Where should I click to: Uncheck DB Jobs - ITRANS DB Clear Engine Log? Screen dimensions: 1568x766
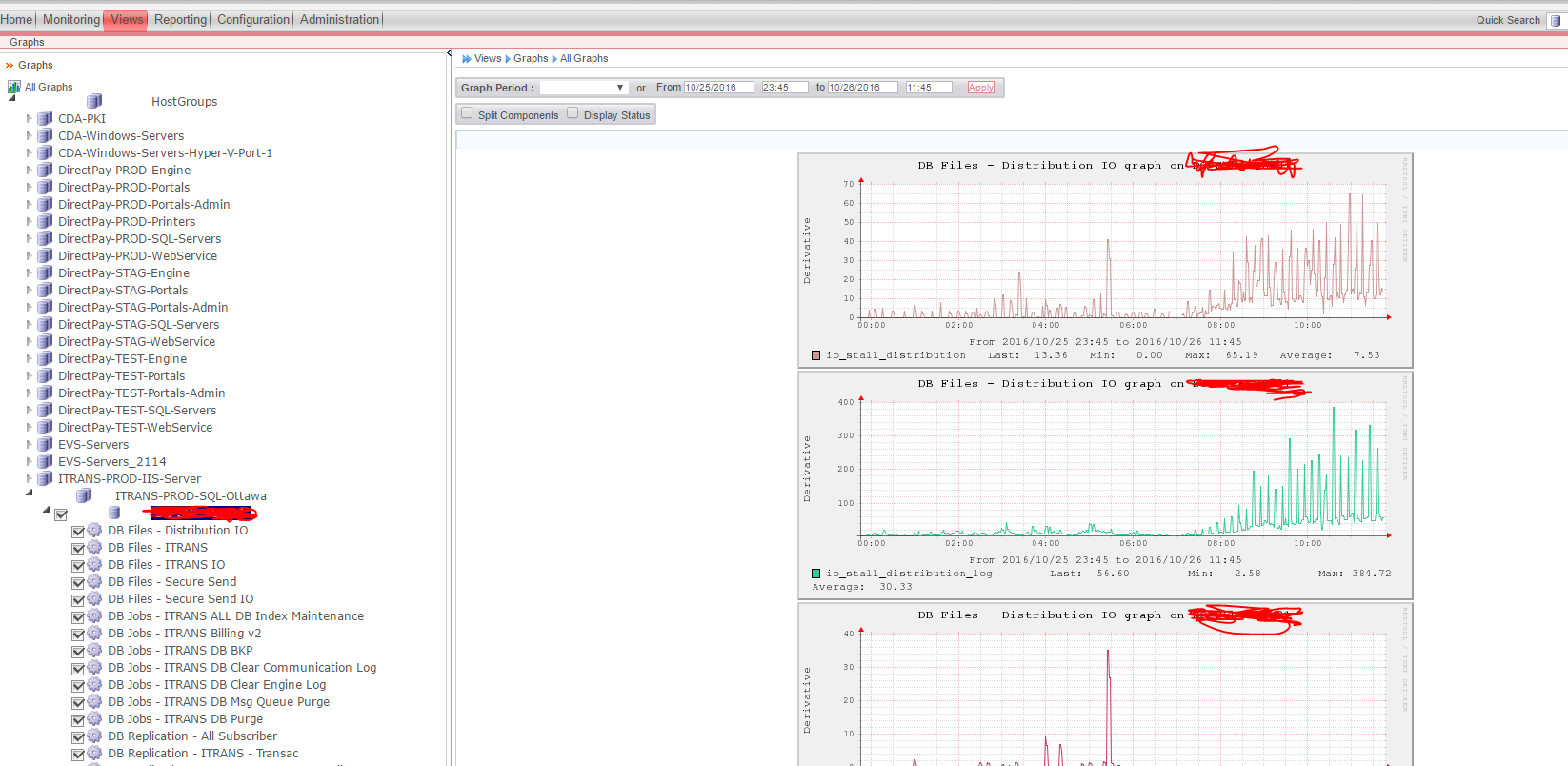[78, 686]
